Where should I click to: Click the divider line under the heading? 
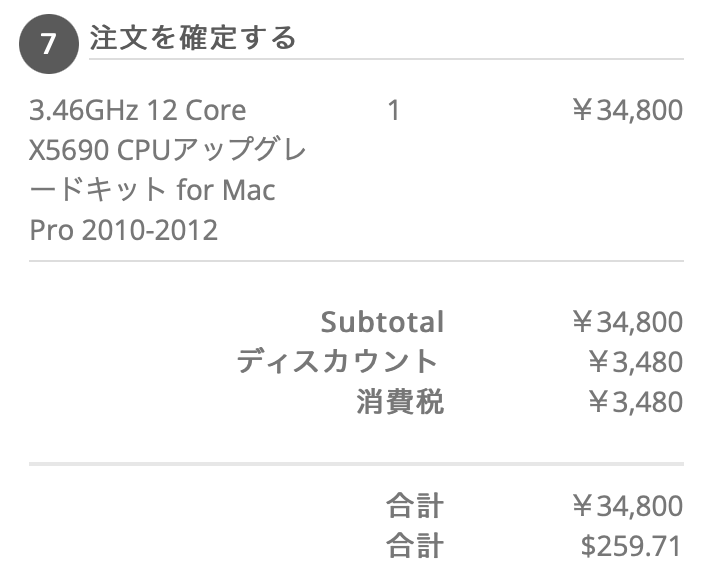[x=386, y=59]
